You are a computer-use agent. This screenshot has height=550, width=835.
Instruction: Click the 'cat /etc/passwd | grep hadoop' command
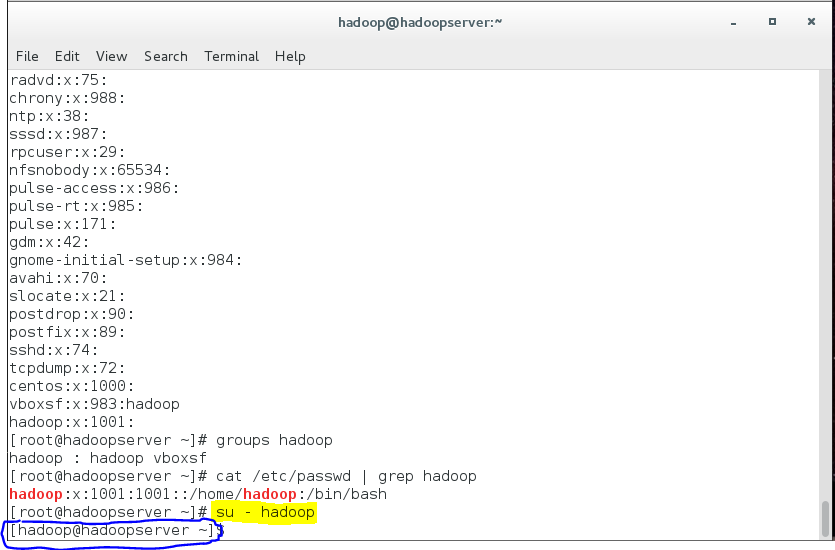(x=346, y=476)
